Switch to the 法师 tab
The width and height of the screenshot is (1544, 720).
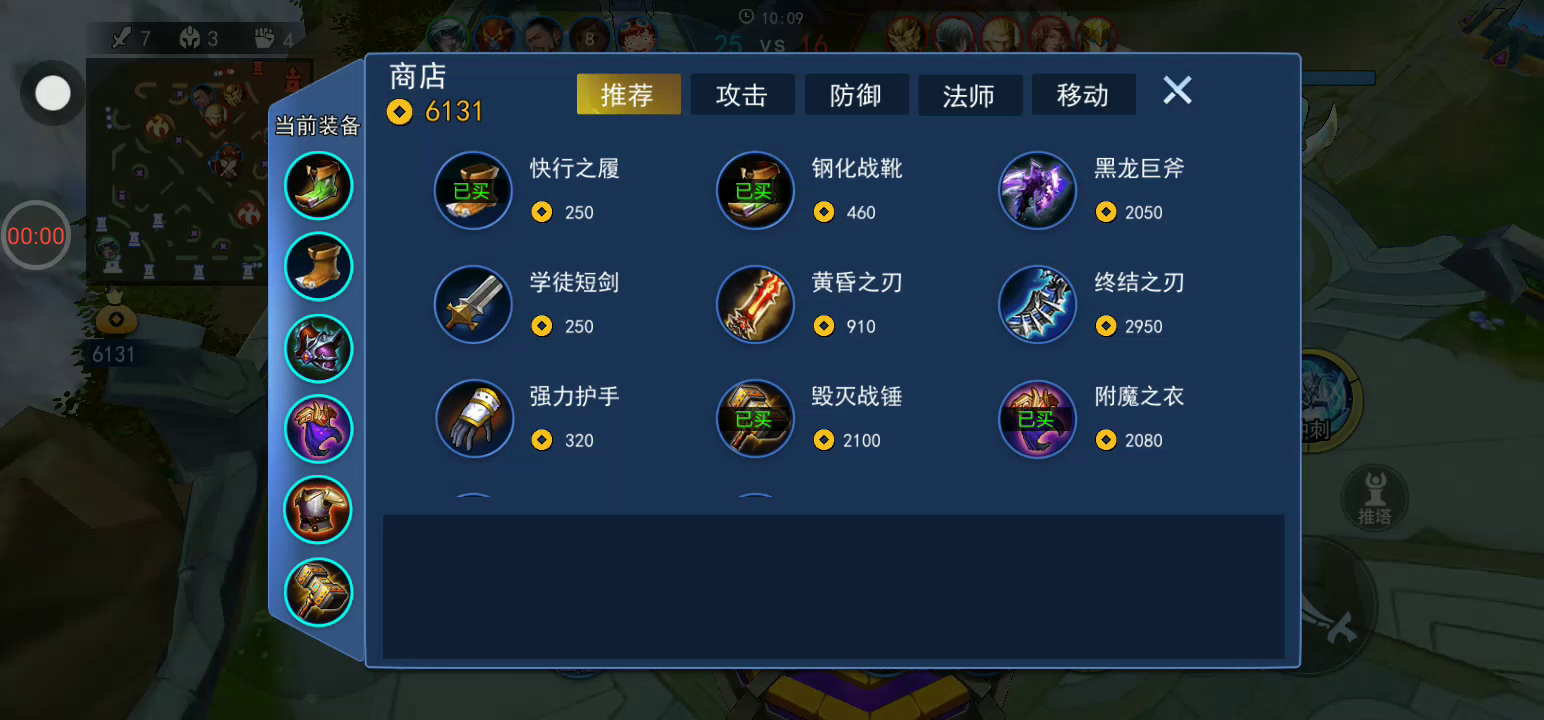pyautogui.click(x=970, y=95)
